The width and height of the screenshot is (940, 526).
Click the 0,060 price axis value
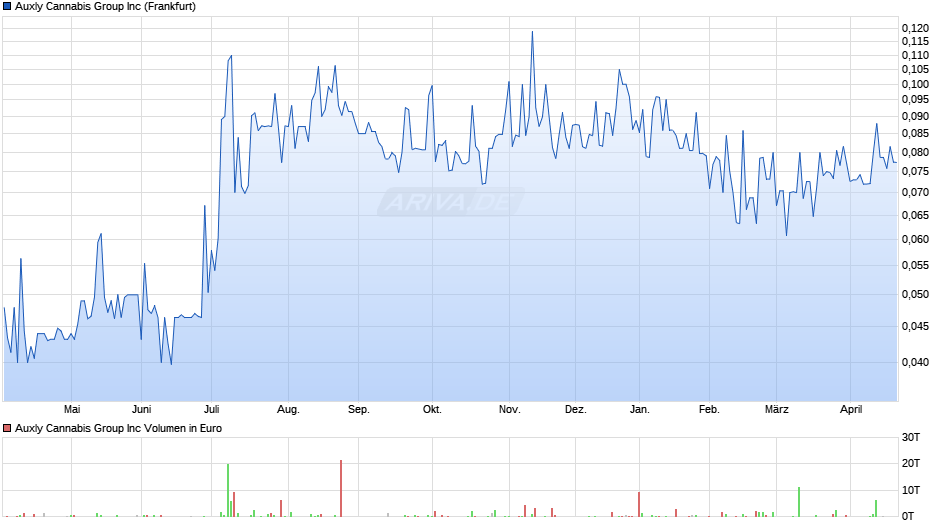pyautogui.click(x=915, y=239)
